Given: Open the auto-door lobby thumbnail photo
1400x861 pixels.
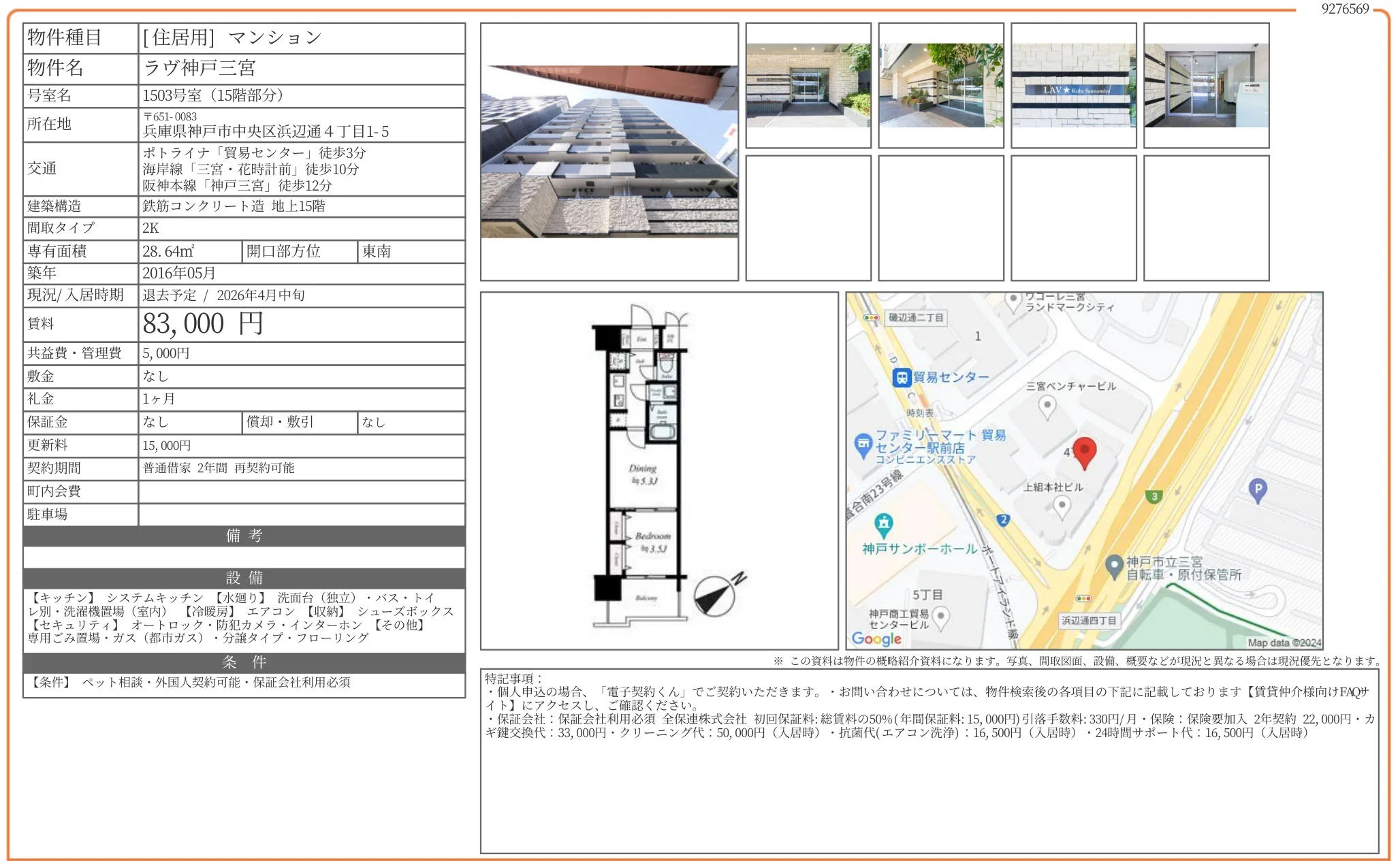Looking at the screenshot, I should pyautogui.click(x=1206, y=86).
